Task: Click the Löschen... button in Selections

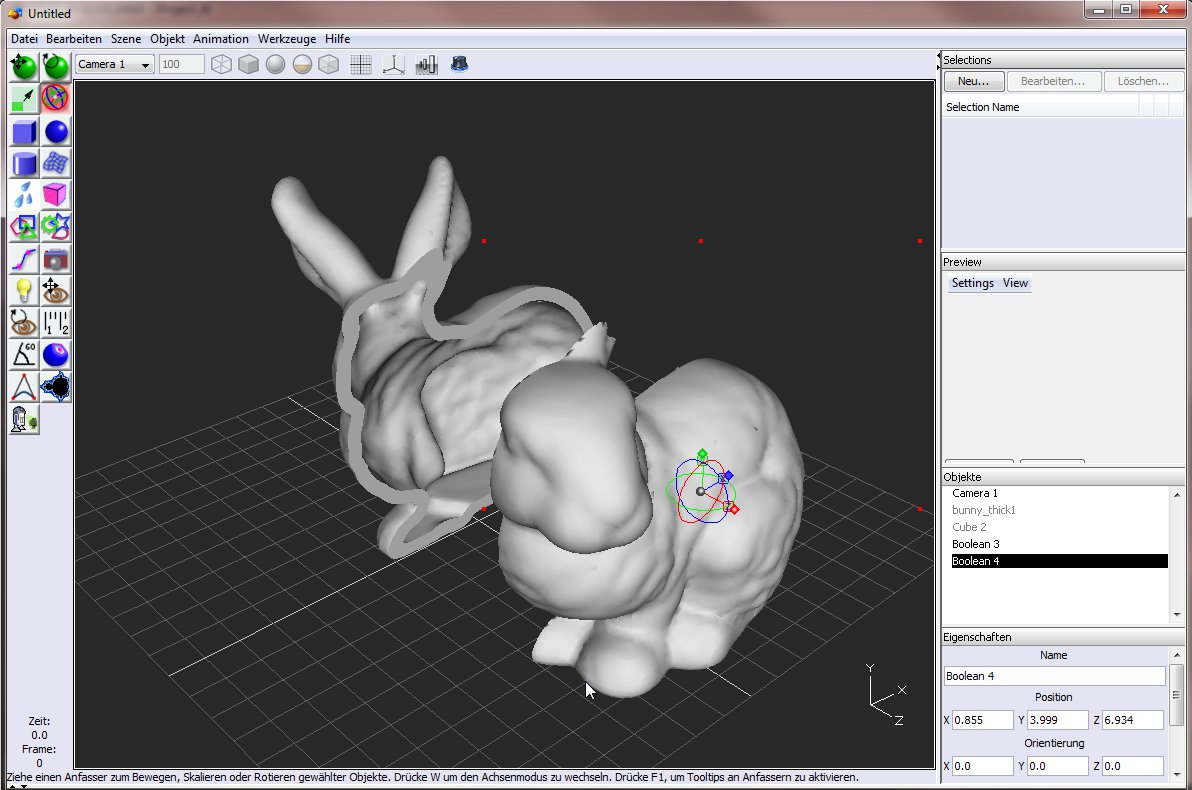Action: tap(1143, 81)
